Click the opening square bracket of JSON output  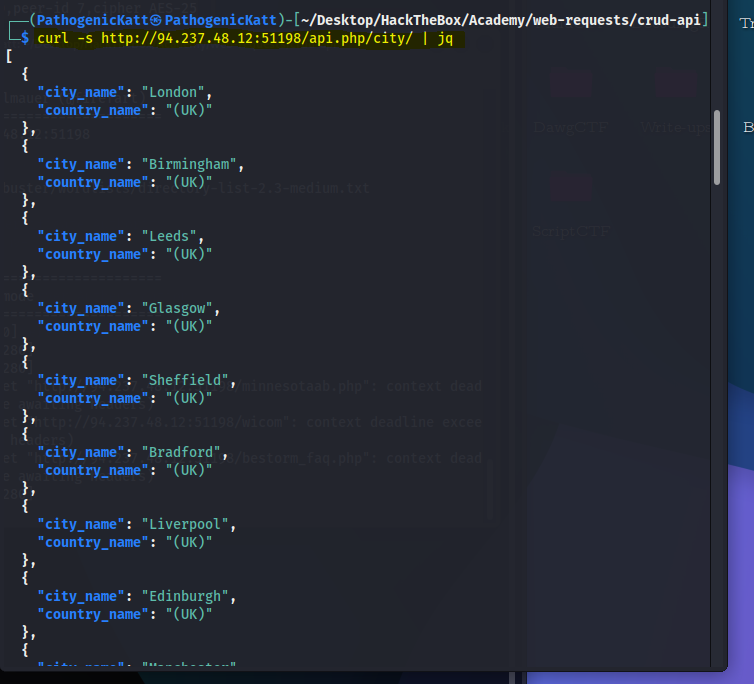(x=9, y=56)
